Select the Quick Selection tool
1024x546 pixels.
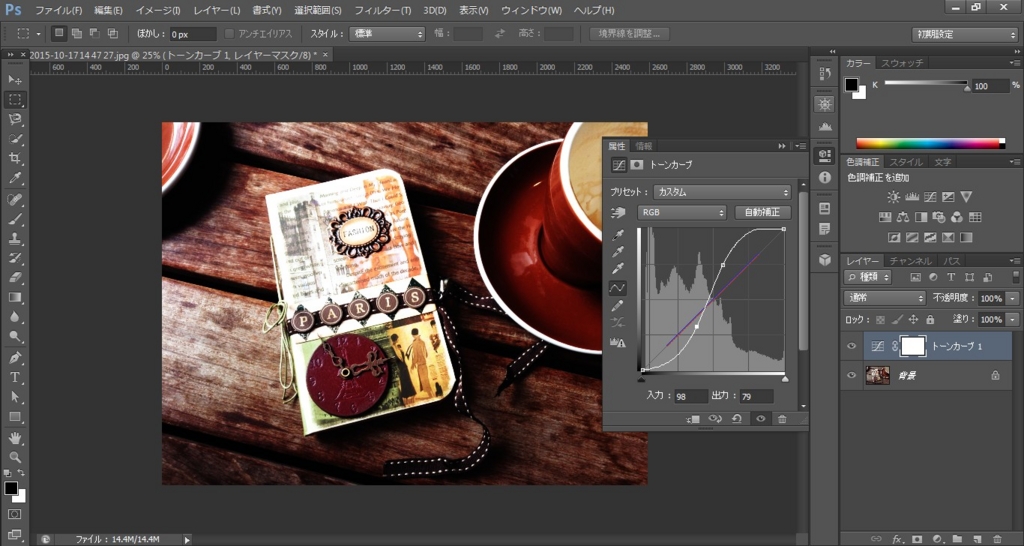(14, 138)
